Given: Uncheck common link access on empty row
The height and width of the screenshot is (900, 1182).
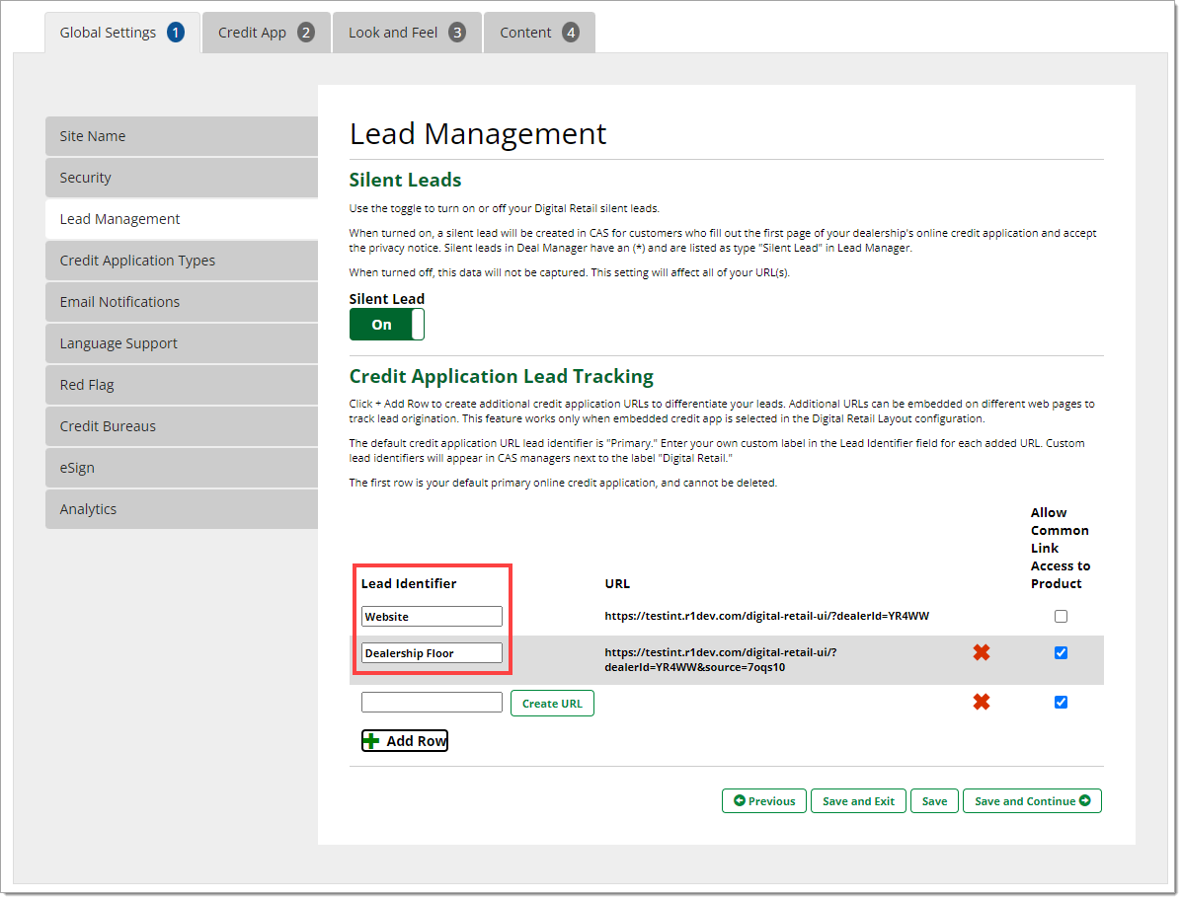Looking at the screenshot, I should (1060, 702).
